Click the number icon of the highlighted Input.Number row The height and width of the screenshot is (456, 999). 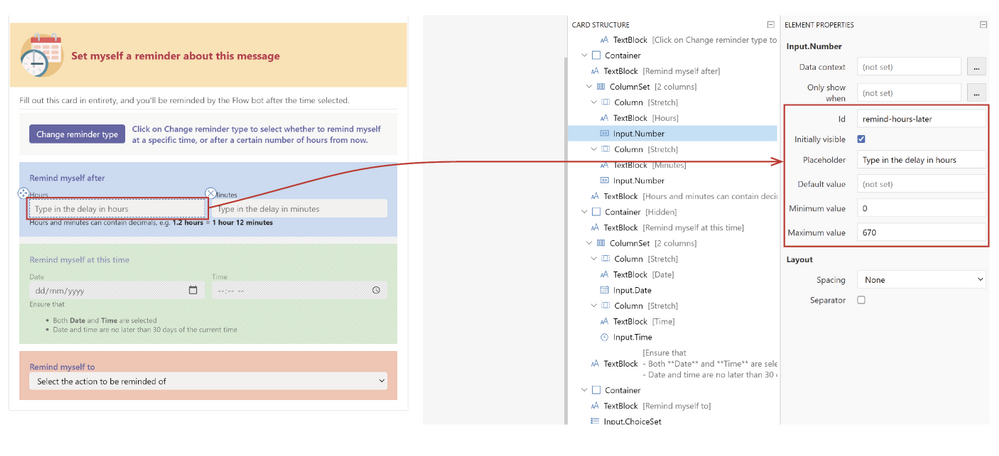[x=605, y=134]
